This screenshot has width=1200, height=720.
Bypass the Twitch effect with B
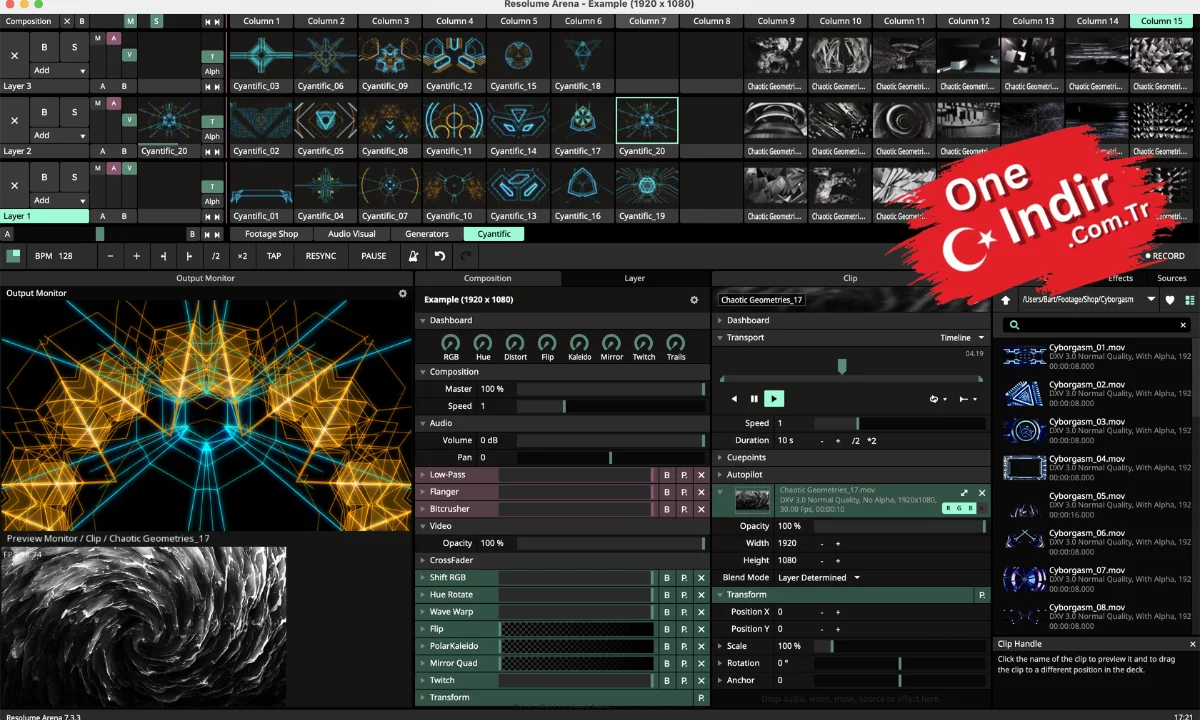coord(667,681)
